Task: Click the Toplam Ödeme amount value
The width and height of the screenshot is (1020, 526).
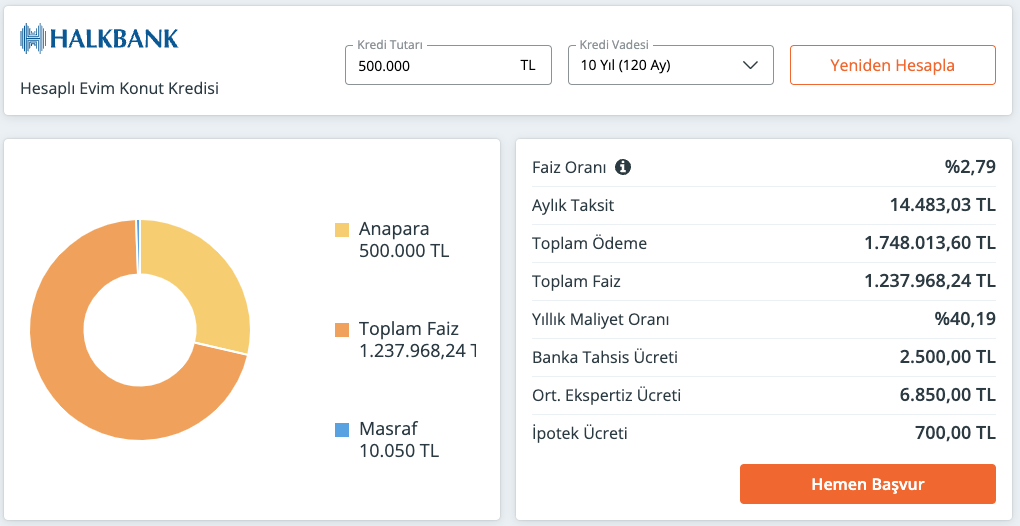Action: click(x=930, y=243)
